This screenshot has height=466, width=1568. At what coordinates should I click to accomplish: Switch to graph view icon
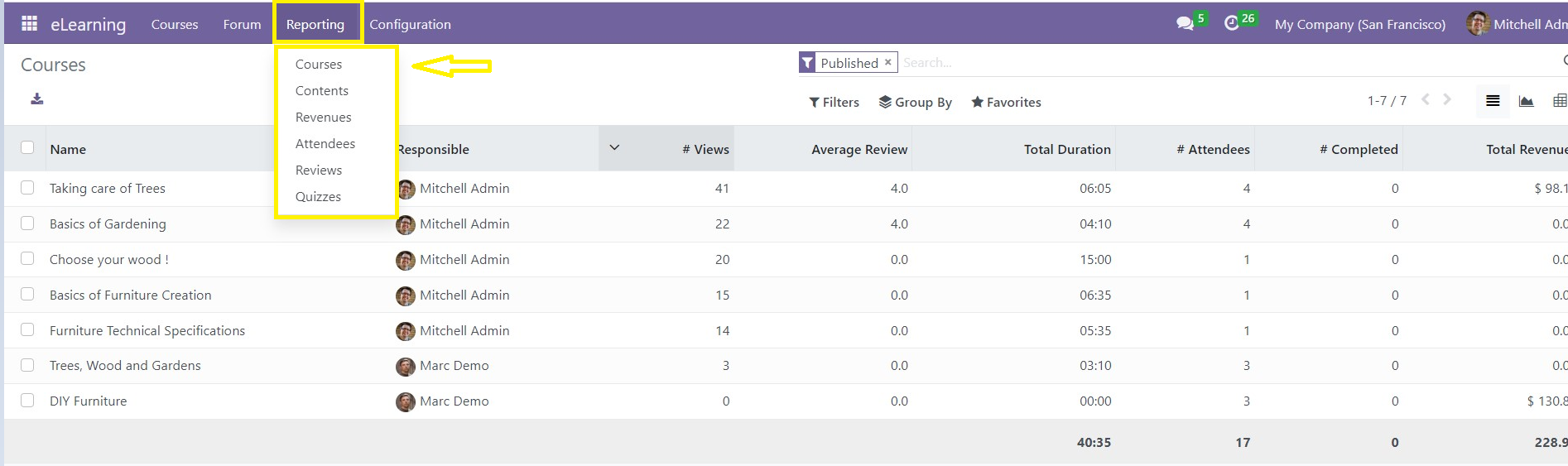(1526, 101)
